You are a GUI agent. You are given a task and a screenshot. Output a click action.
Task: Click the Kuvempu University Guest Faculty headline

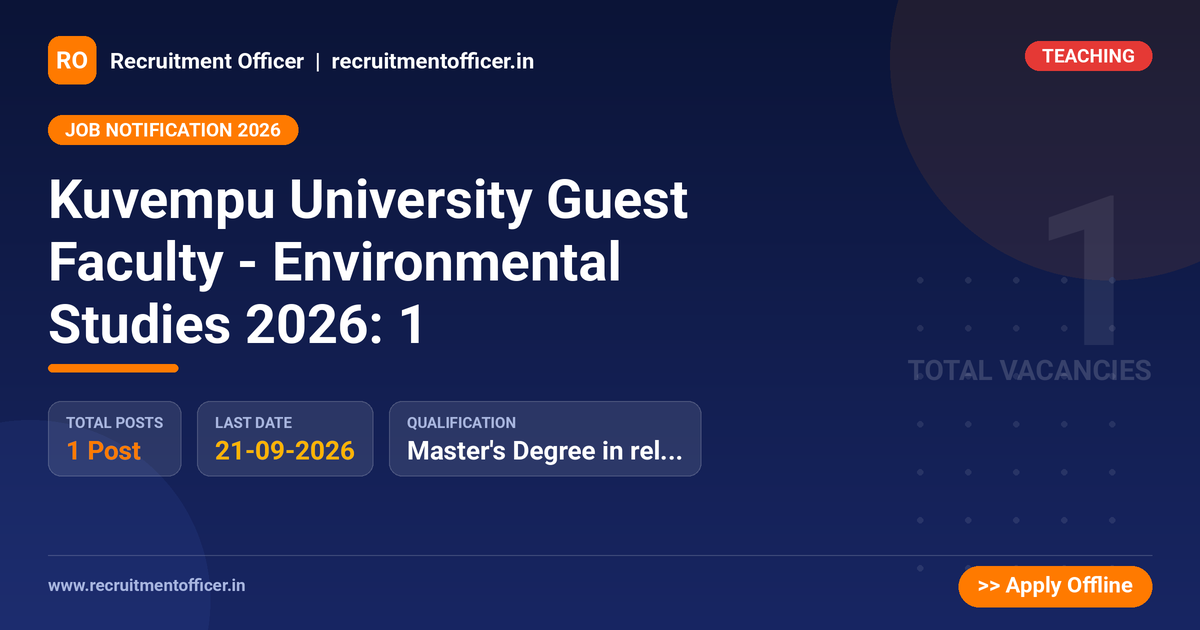click(x=368, y=263)
